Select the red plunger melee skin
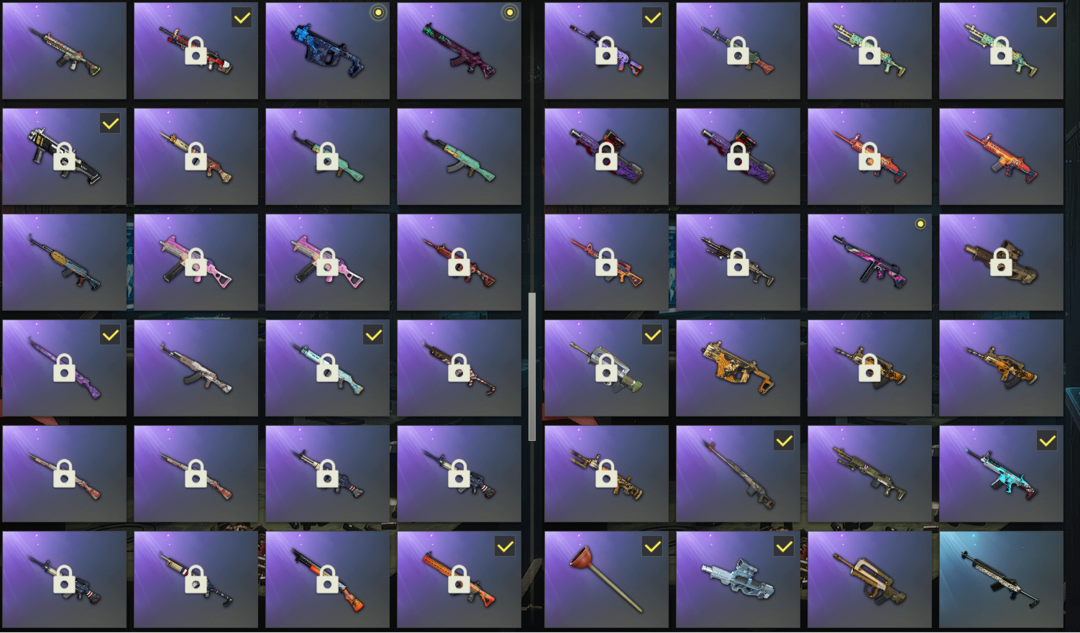The image size is (1080, 633). coord(606,579)
